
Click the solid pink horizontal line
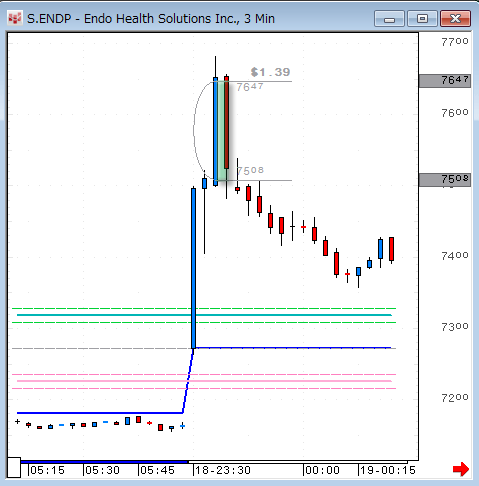(204, 381)
